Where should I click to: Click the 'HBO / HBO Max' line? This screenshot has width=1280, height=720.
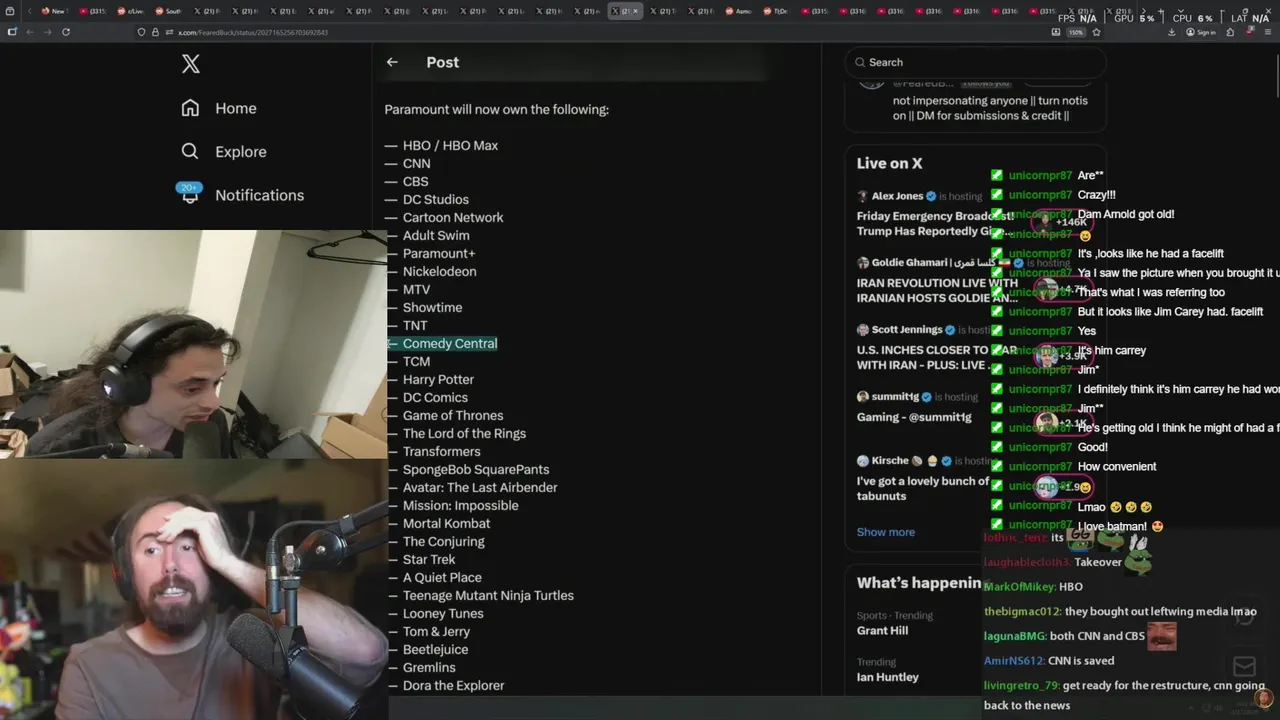(x=450, y=145)
